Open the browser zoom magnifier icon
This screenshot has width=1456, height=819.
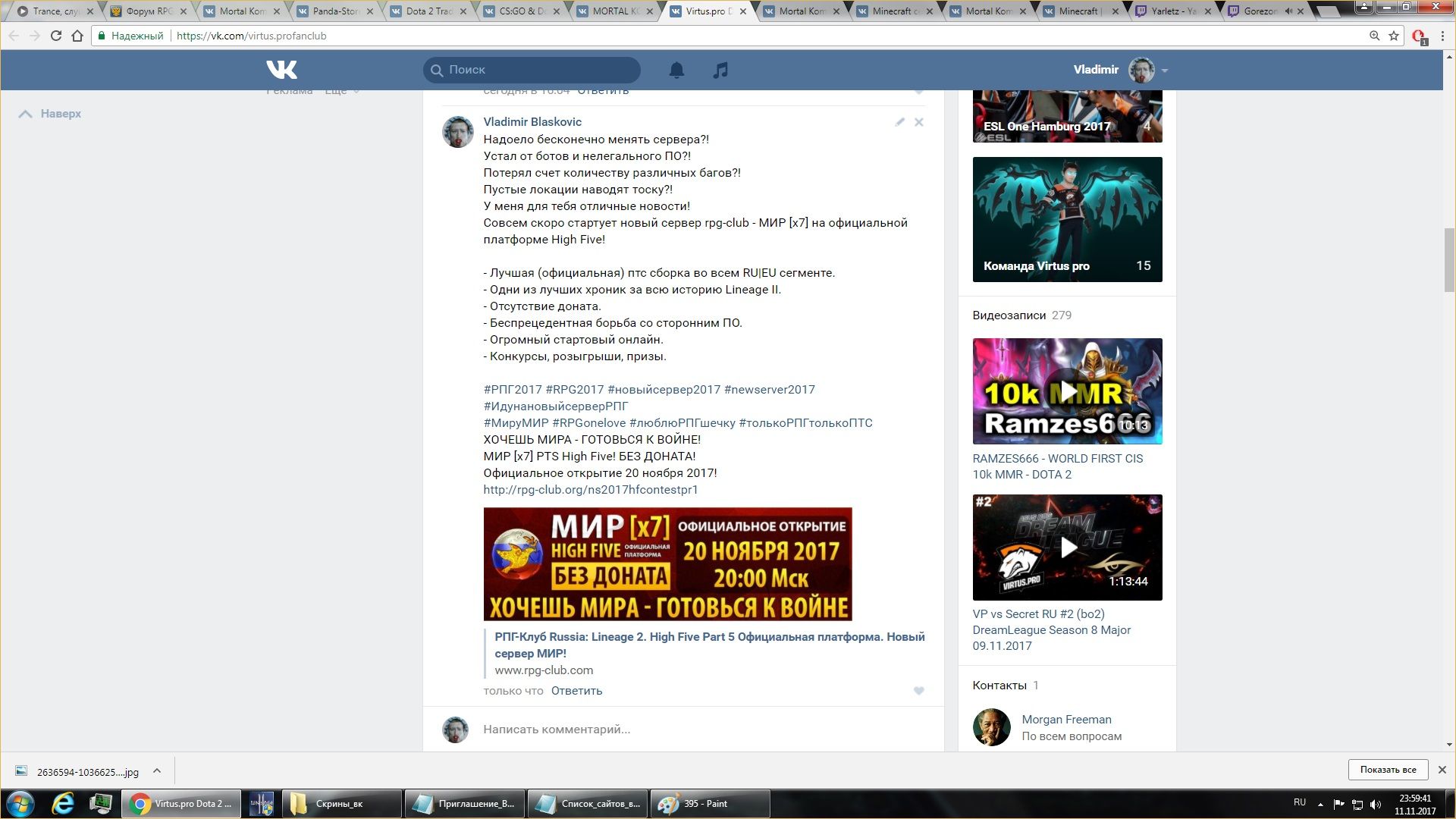point(1374,36)
